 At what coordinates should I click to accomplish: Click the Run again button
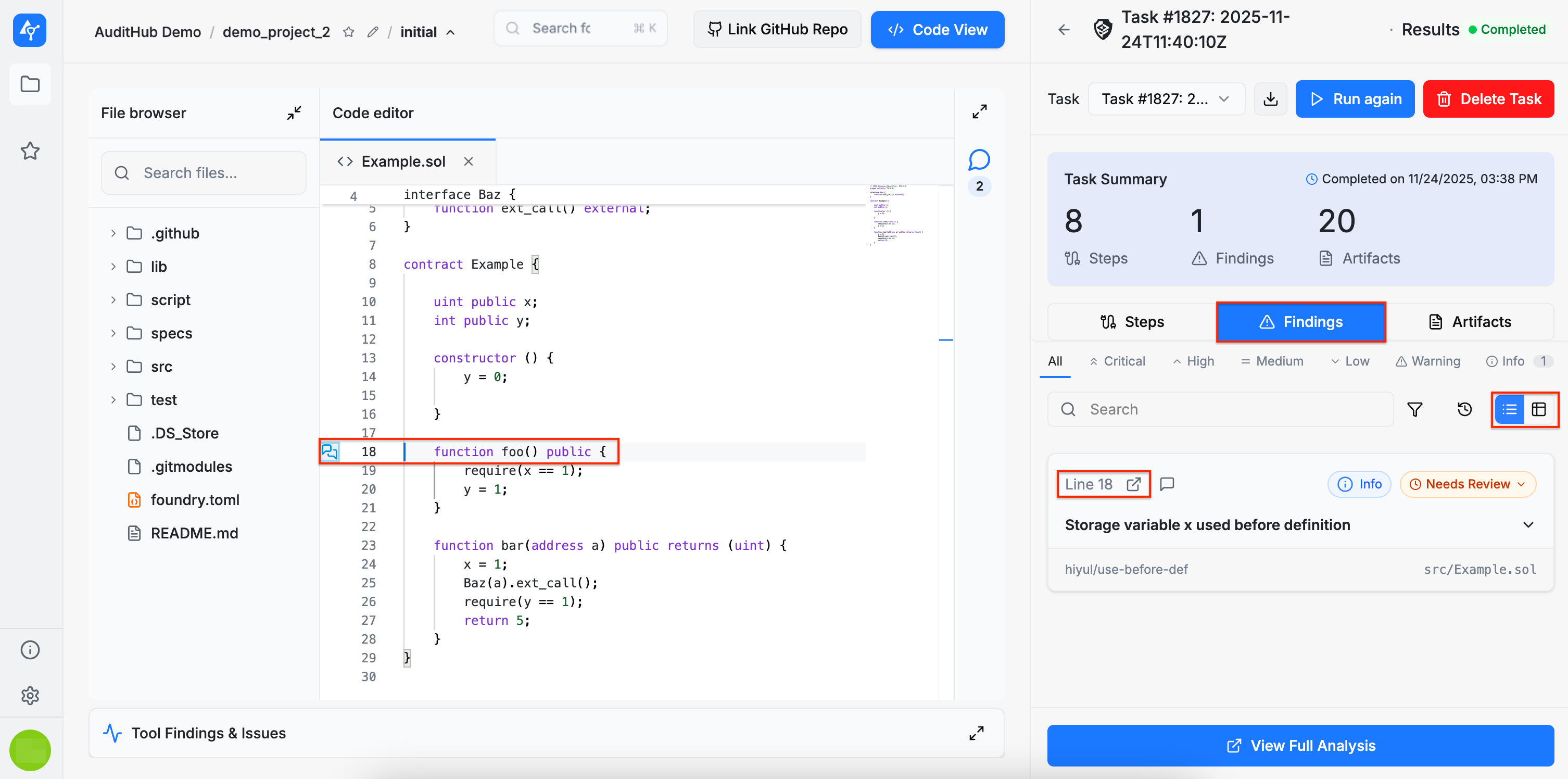tap(1355, 98)
